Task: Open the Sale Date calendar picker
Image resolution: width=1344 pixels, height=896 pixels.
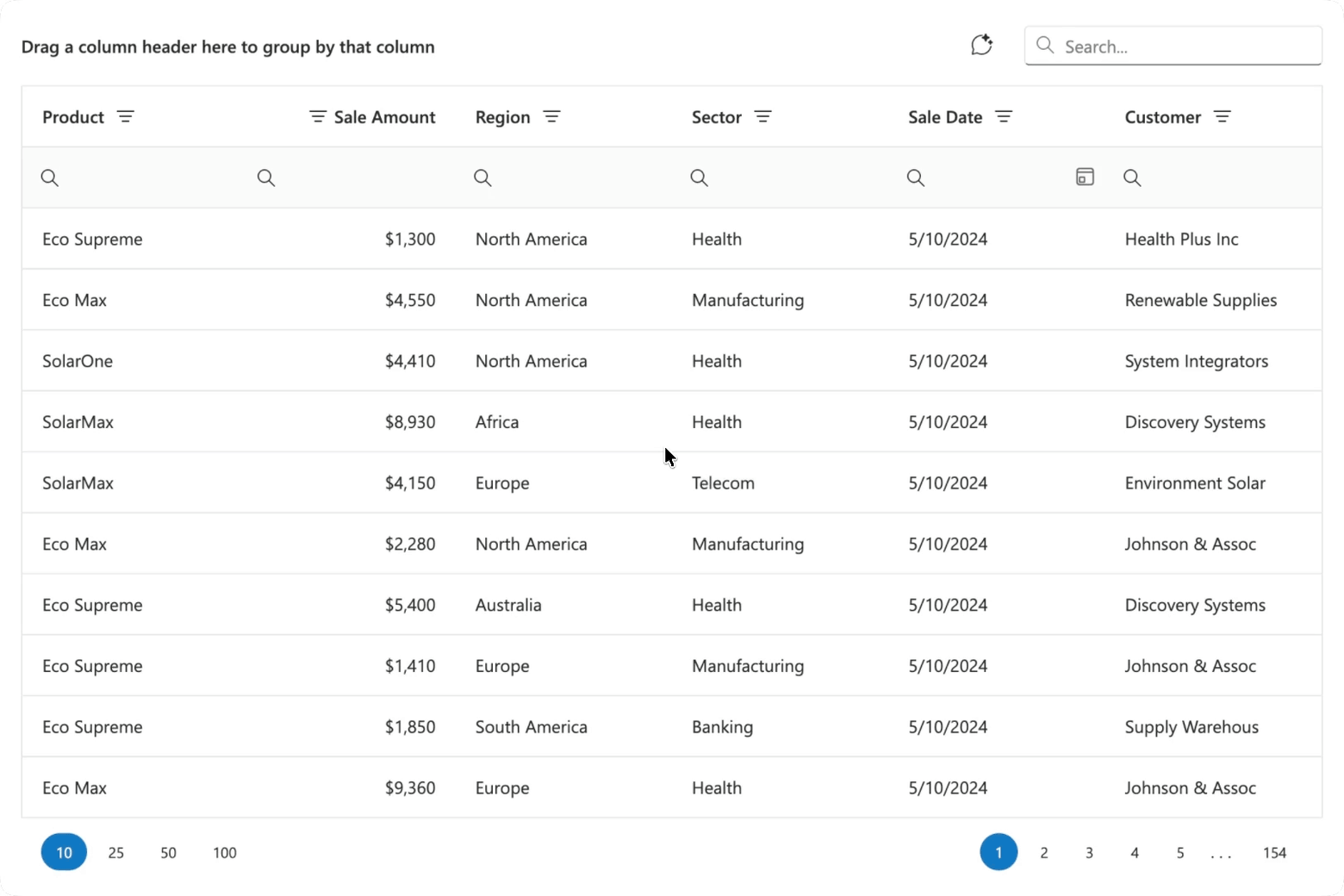Action: pos(1085,177)
